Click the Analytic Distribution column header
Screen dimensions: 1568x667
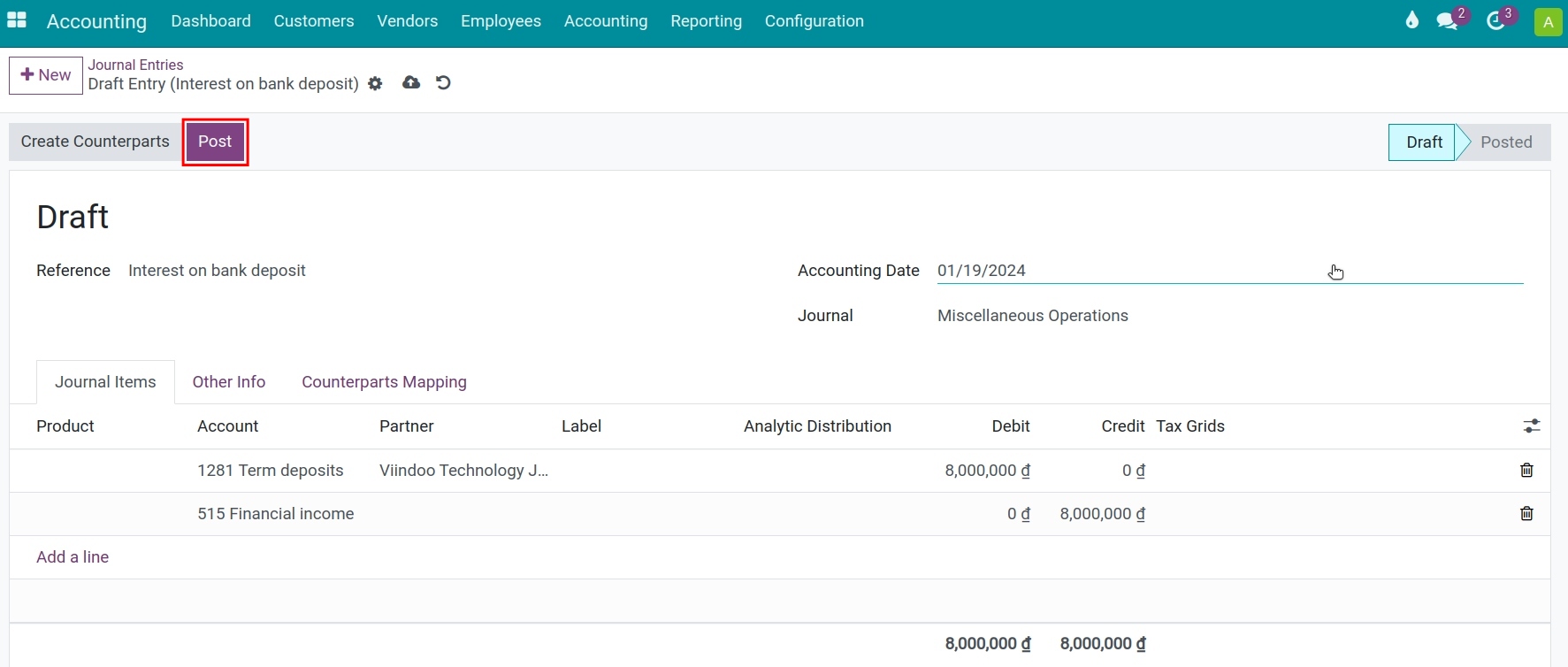pyautogui.click(x=817, y=426)
